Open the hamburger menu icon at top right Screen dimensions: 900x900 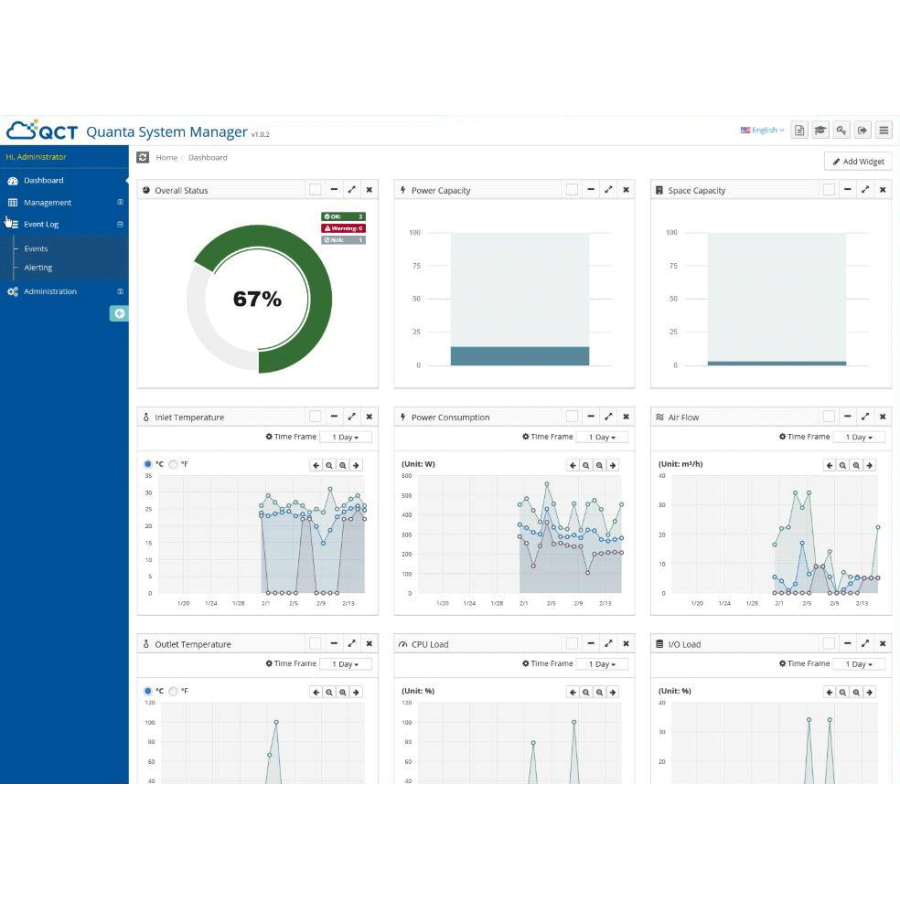pos(884,130)
